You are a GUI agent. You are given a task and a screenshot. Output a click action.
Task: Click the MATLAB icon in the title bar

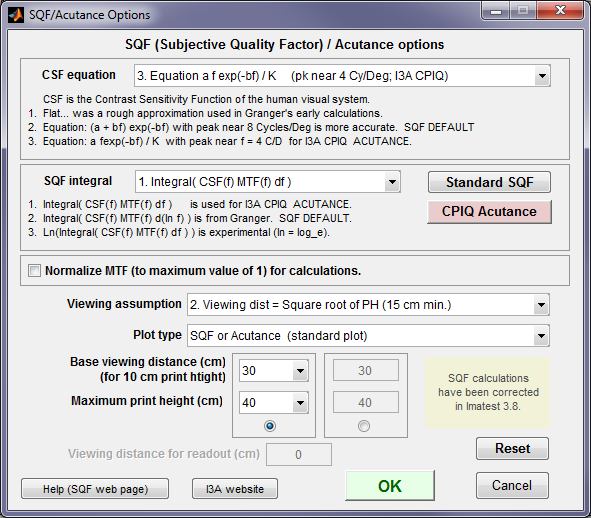tap(16, 15)
